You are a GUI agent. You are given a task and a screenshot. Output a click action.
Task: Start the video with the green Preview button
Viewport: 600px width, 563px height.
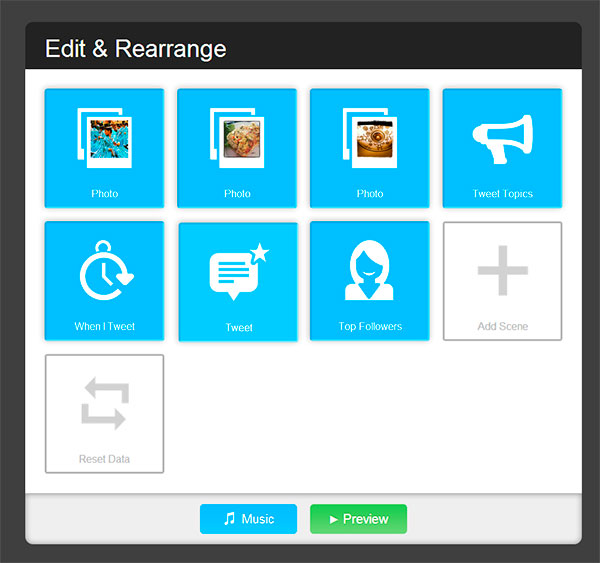[x=359, y=519]
